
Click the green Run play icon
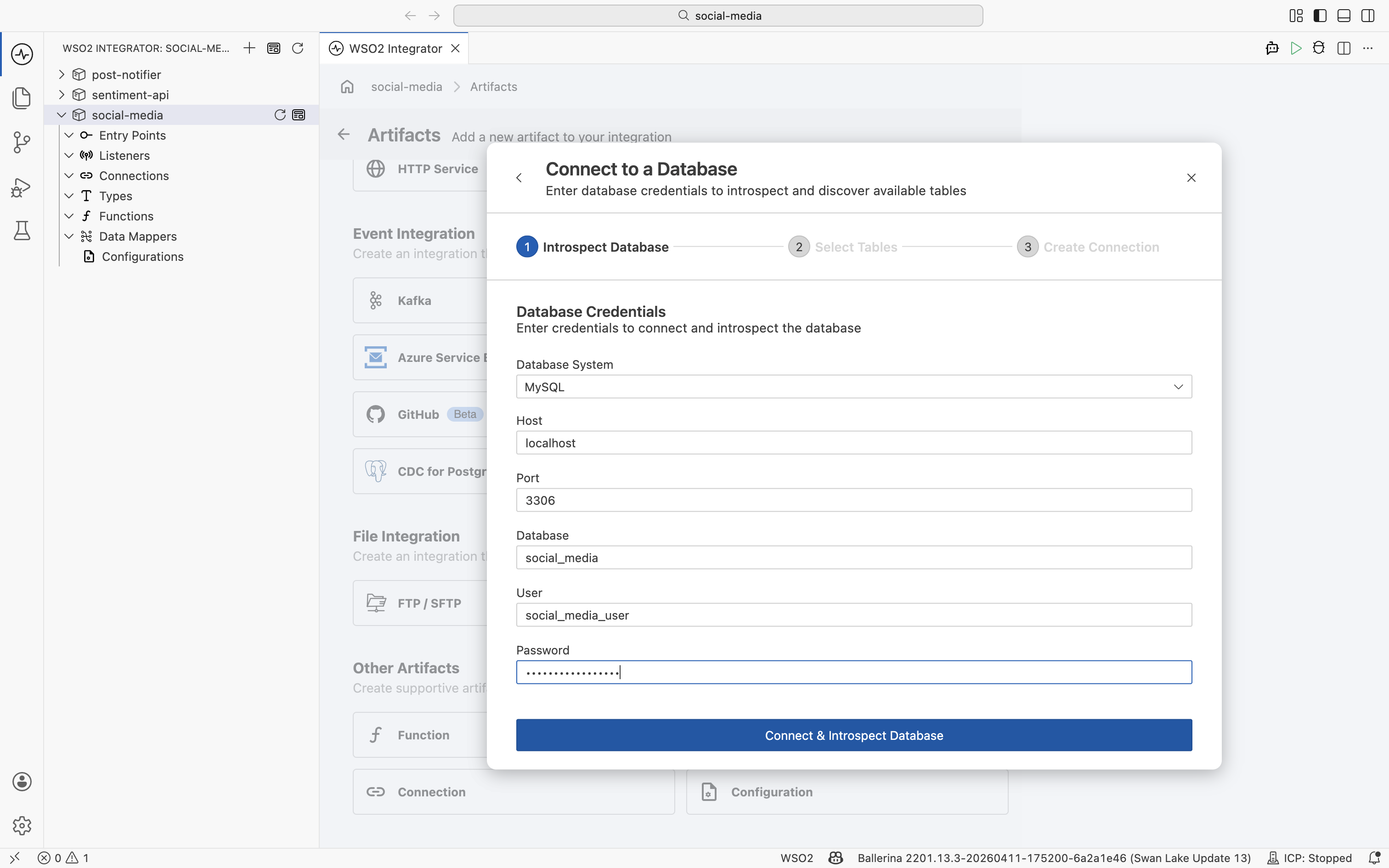[x=1296, y=48]
